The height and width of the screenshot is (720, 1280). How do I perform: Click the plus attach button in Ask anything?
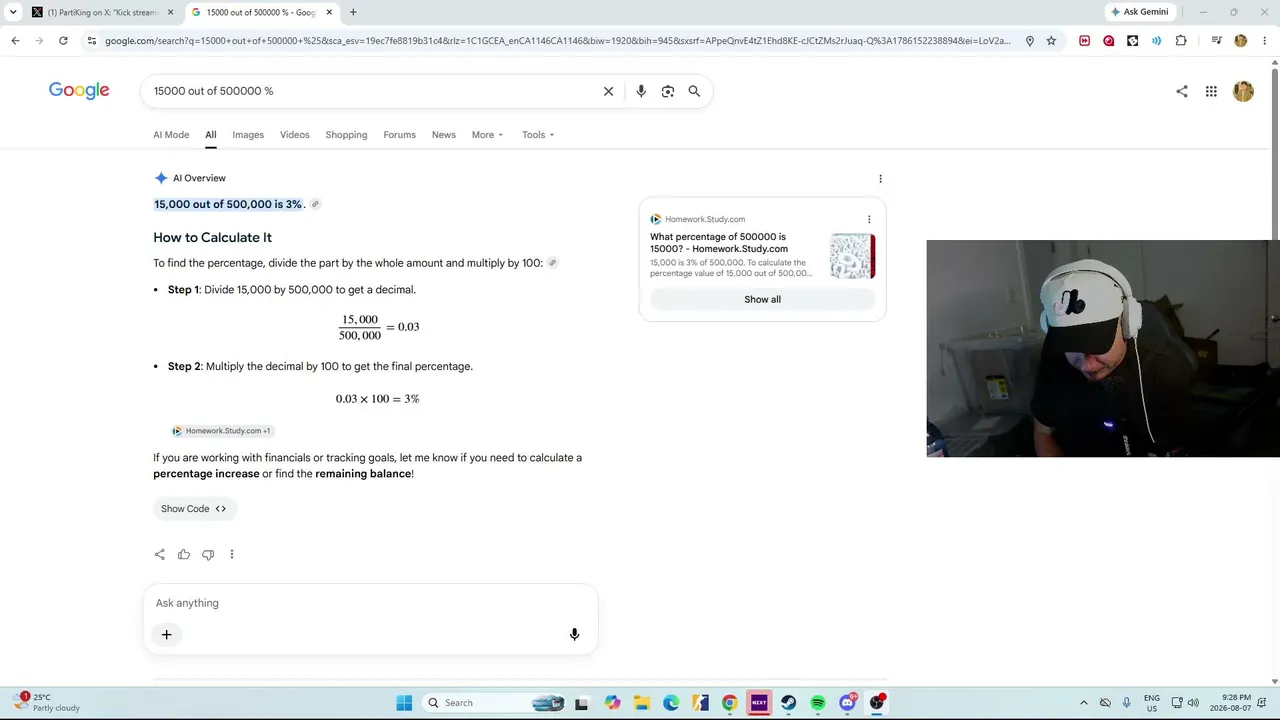[x=167, y=634]
